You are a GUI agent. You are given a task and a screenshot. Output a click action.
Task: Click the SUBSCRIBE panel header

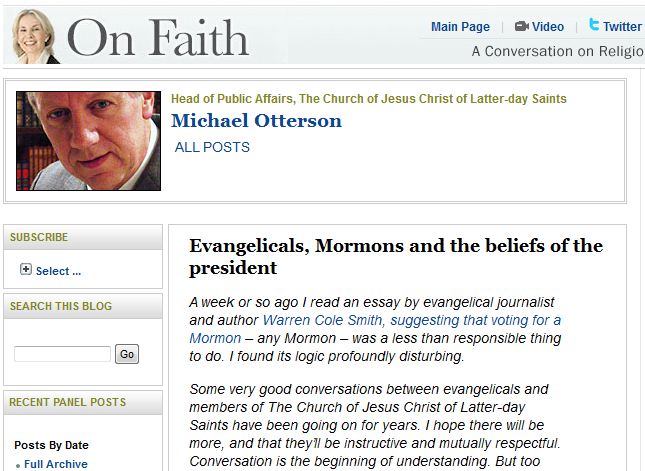(x=39, y=237)
